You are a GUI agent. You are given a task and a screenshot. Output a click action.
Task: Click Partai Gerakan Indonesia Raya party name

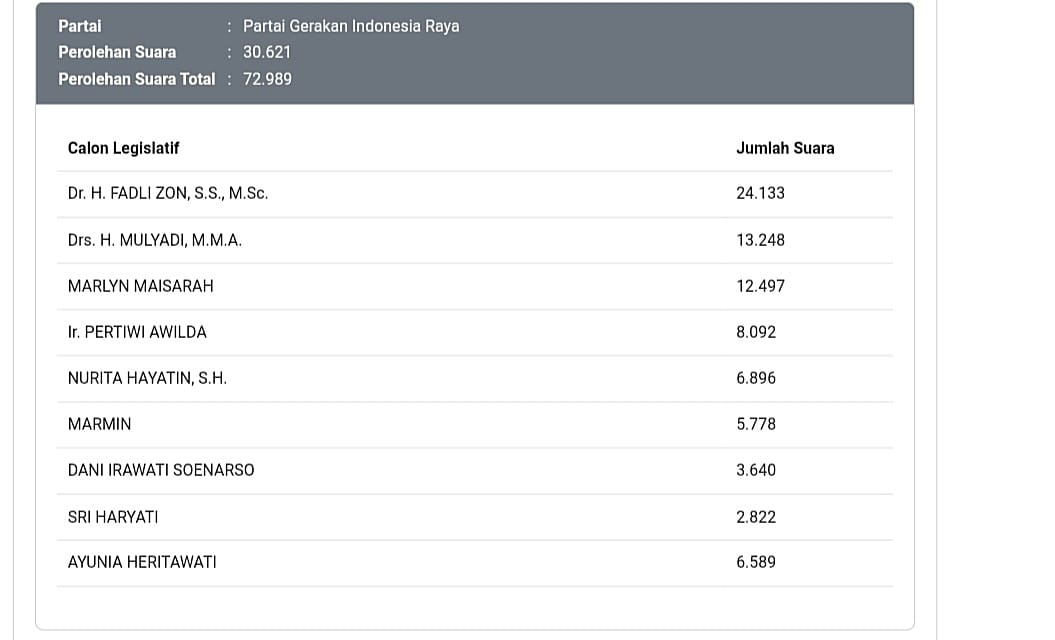(x=351, y=26)
